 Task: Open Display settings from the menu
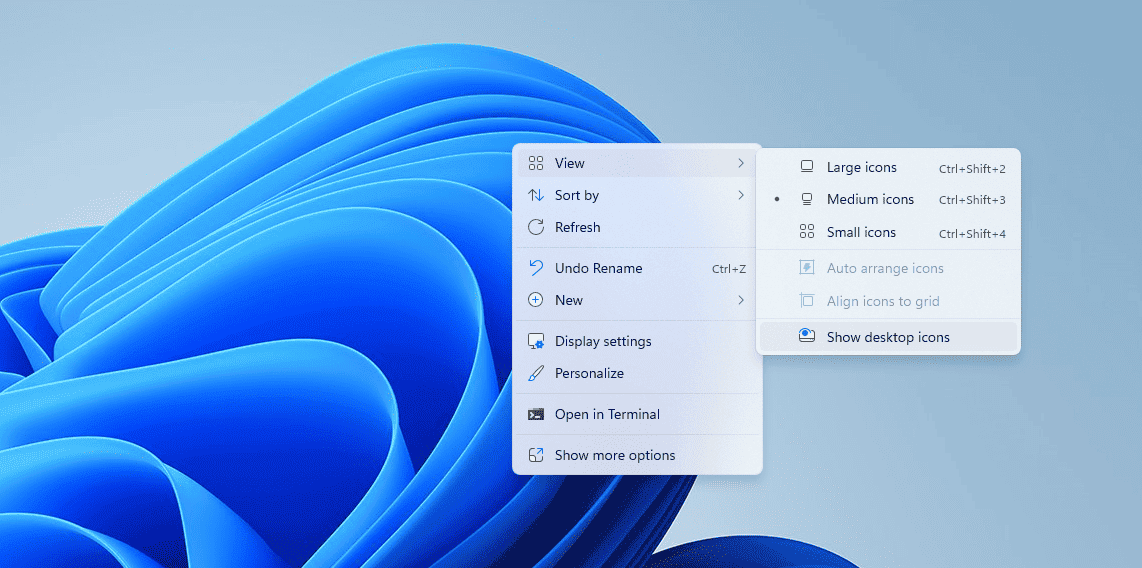pos(637,342)
